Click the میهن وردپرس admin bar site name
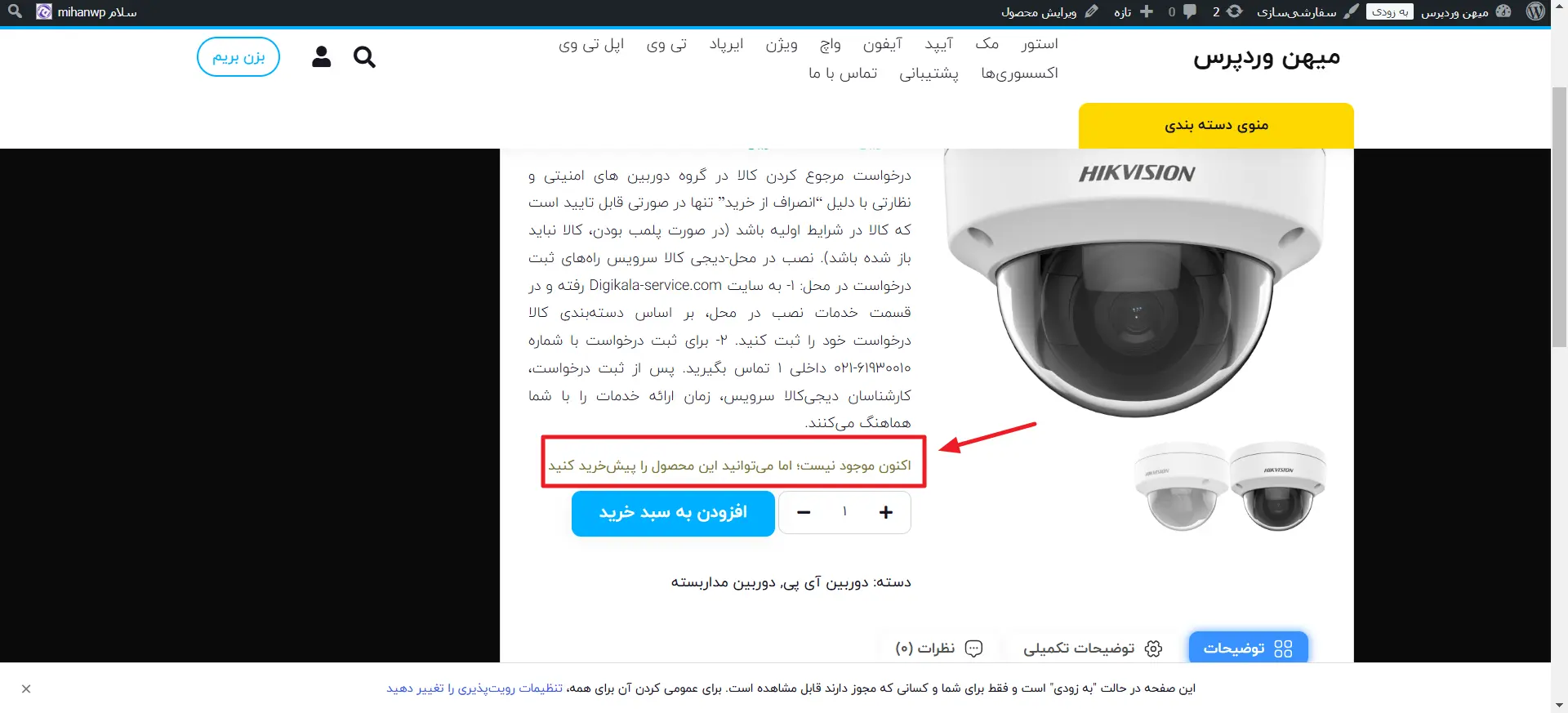Viewport: 1568px width, 713px height. click(1454, 11)
